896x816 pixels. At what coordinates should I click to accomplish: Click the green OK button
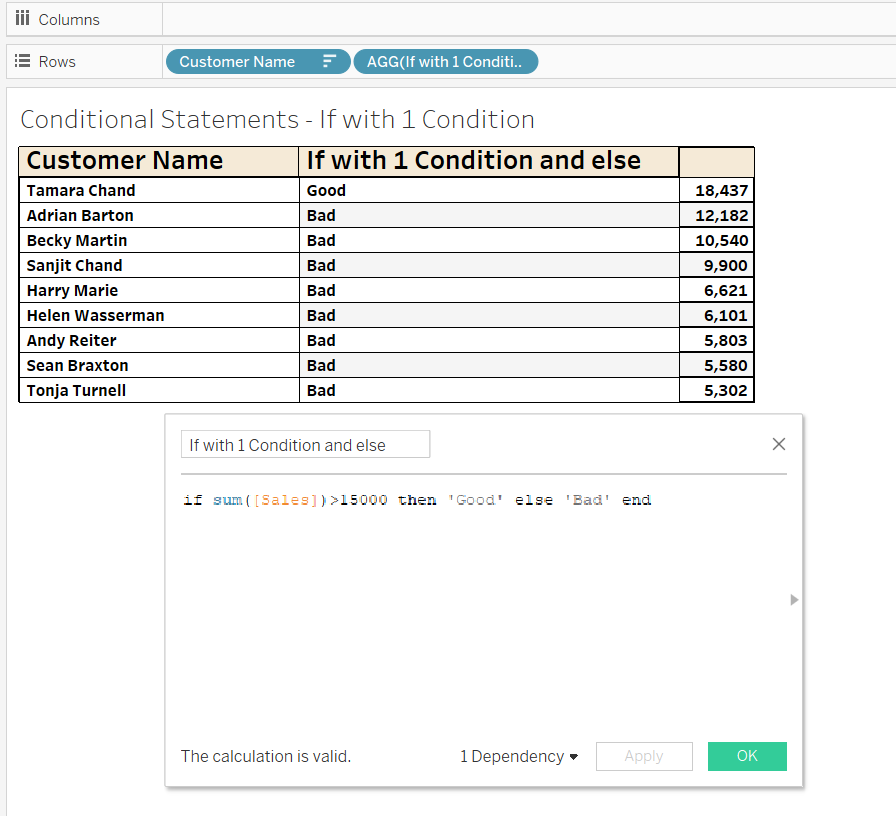tap(747, 756)
